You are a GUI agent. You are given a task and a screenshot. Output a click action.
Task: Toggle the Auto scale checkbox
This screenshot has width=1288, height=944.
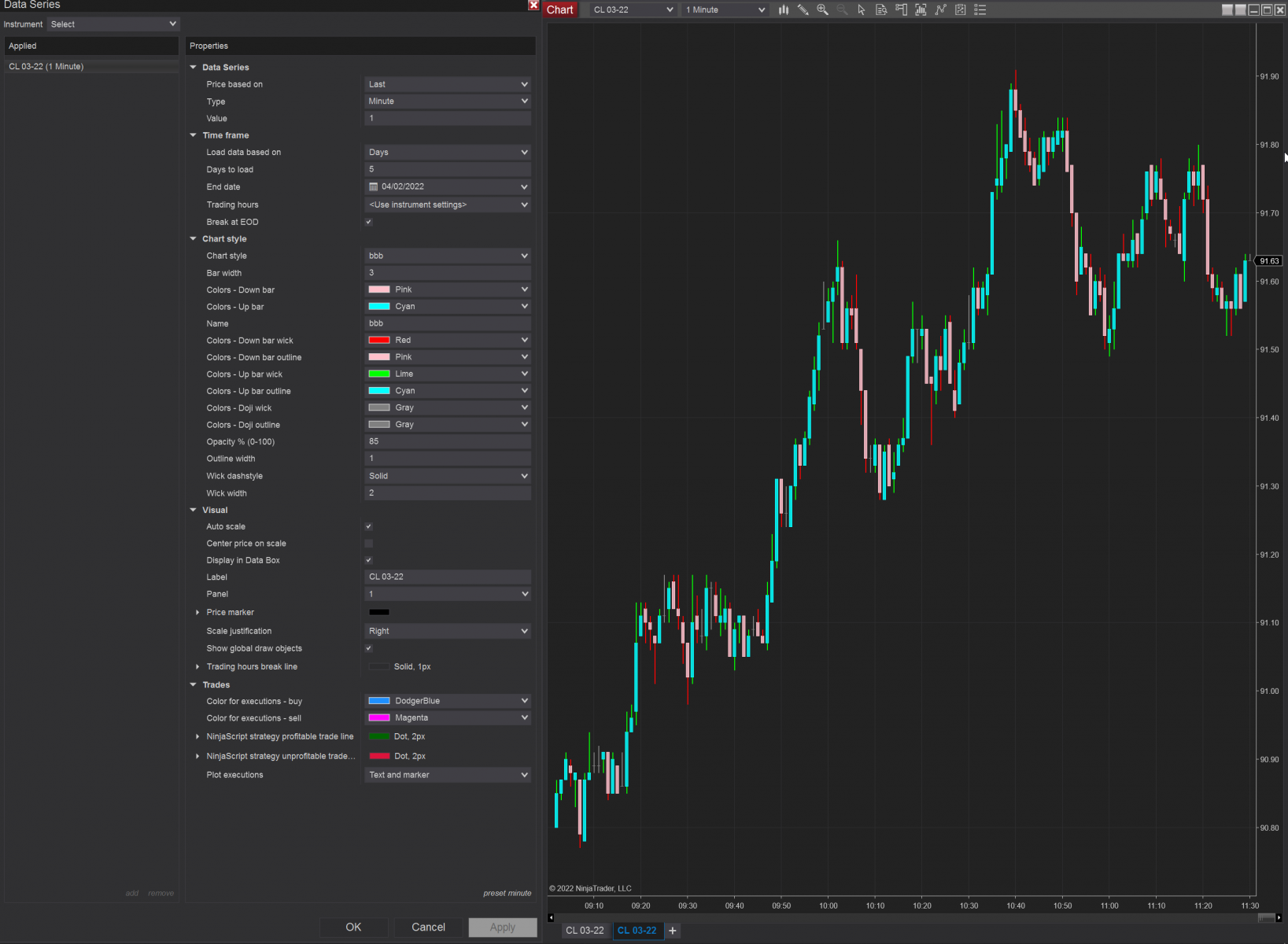(369, 527)
